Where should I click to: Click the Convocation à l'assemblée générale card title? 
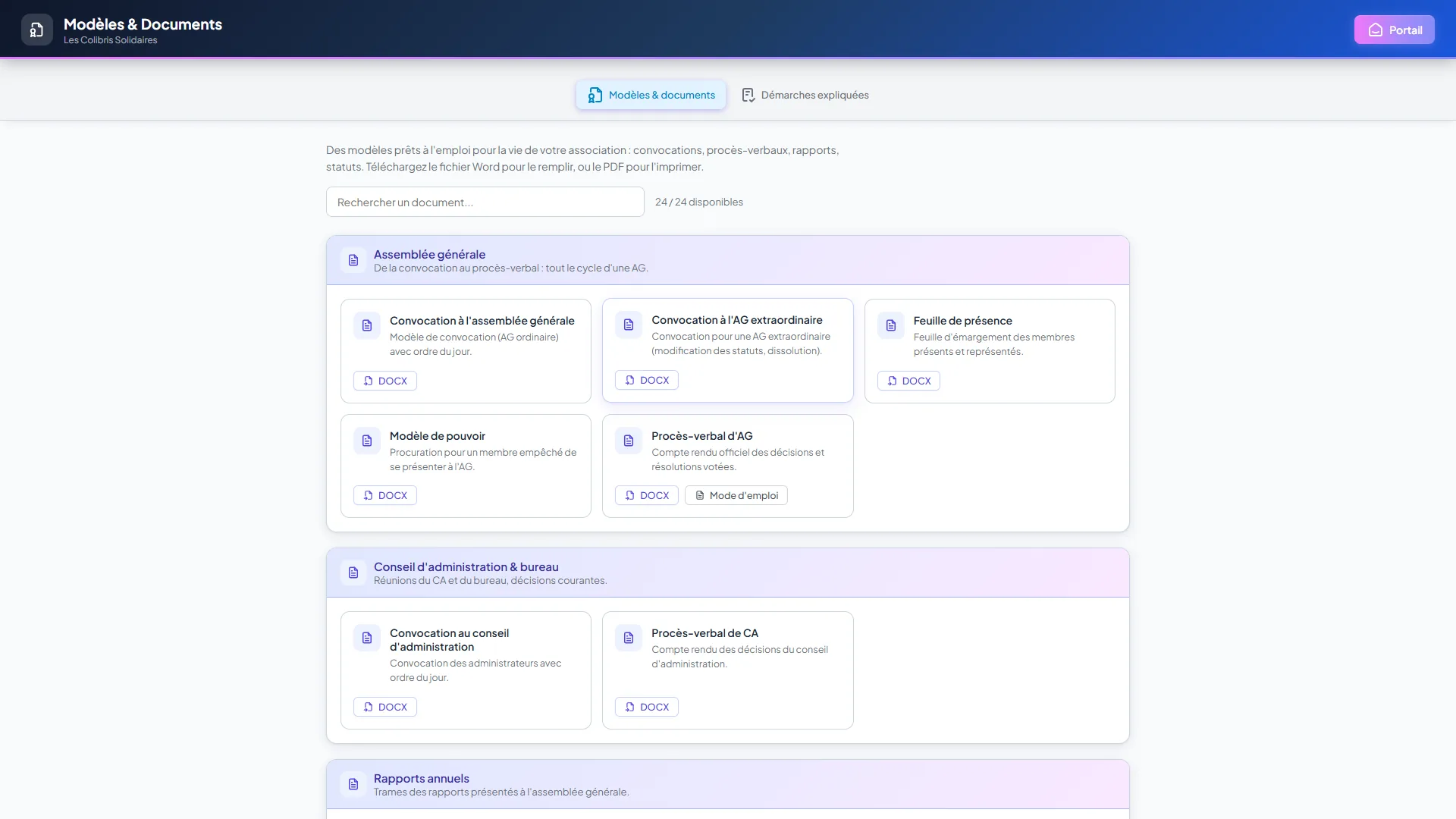[x=482, y=321]
